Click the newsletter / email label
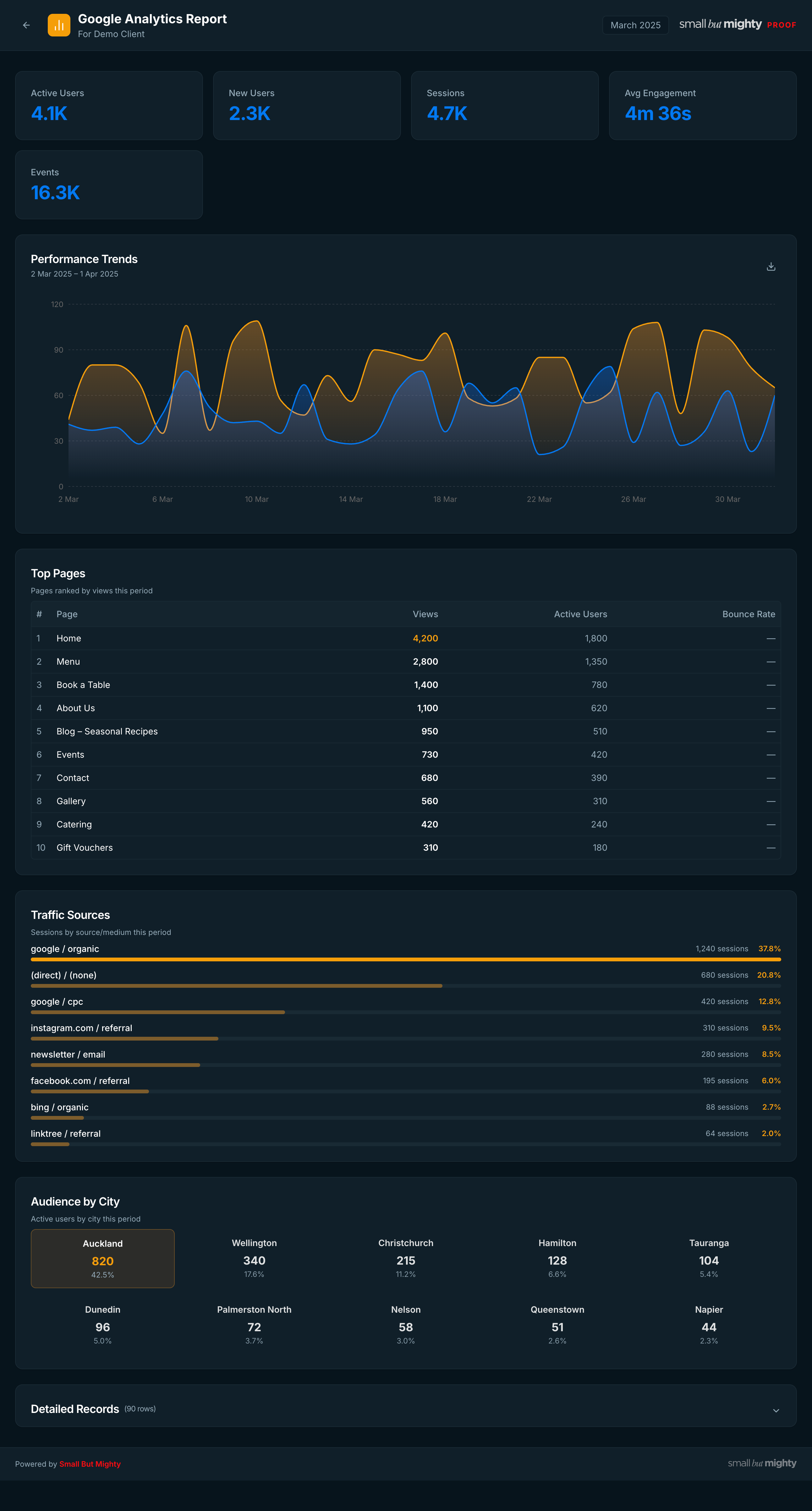 coord(68,1054)
